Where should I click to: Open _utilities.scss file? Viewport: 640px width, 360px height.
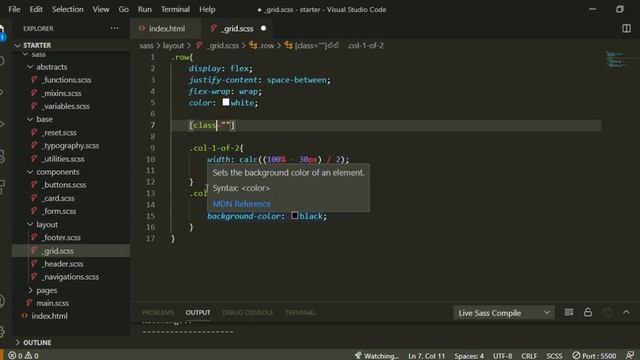tap(64, 159)
